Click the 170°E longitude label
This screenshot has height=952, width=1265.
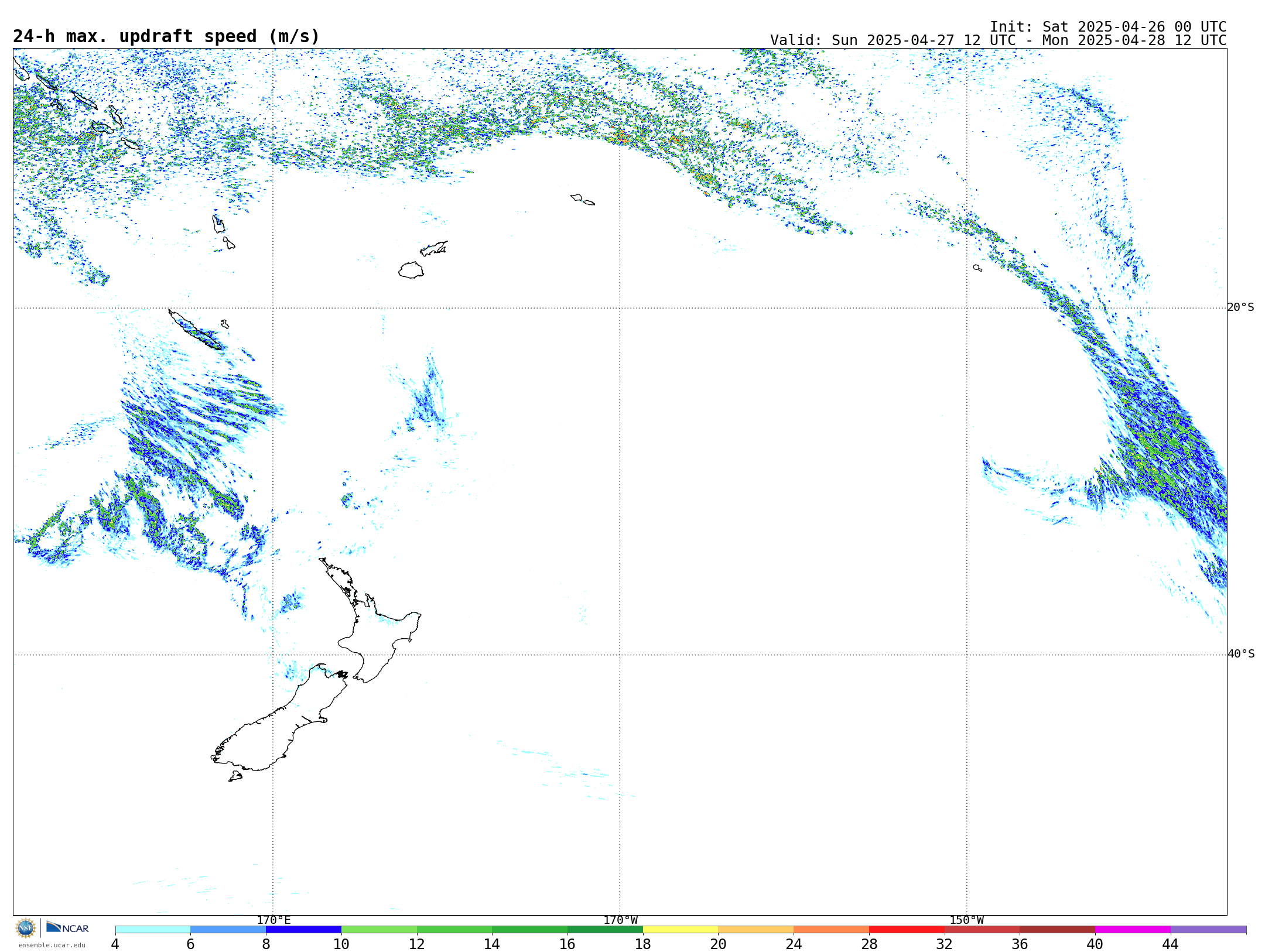click(273, 920)
